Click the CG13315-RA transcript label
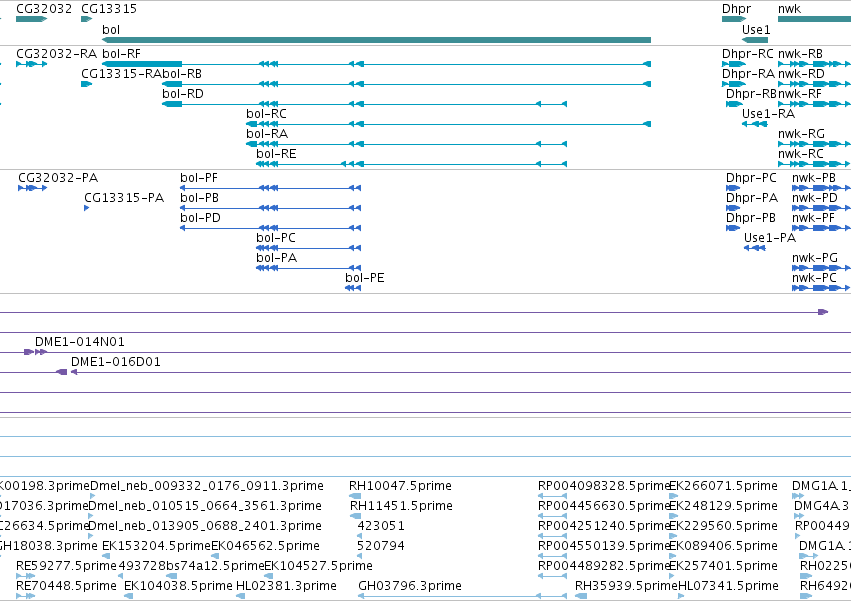This screenshot has width=851, height=601. click(122, 74)
